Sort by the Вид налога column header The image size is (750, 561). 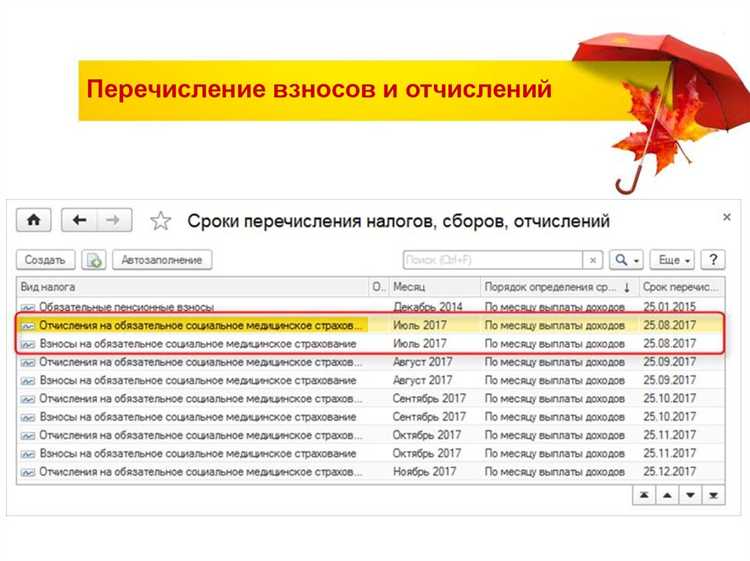(x=192, y=287)
